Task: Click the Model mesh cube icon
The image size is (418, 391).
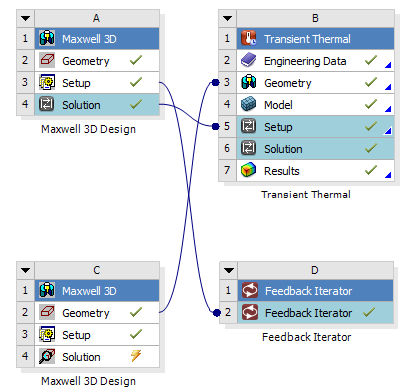Action: [249, 105]
